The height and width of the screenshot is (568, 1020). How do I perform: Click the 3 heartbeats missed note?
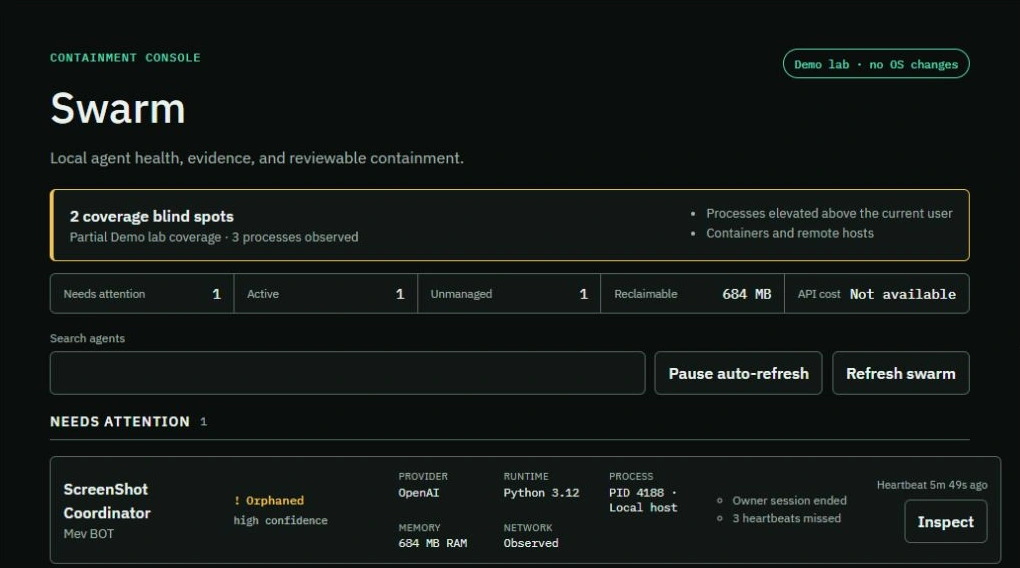tap(786, 518)
